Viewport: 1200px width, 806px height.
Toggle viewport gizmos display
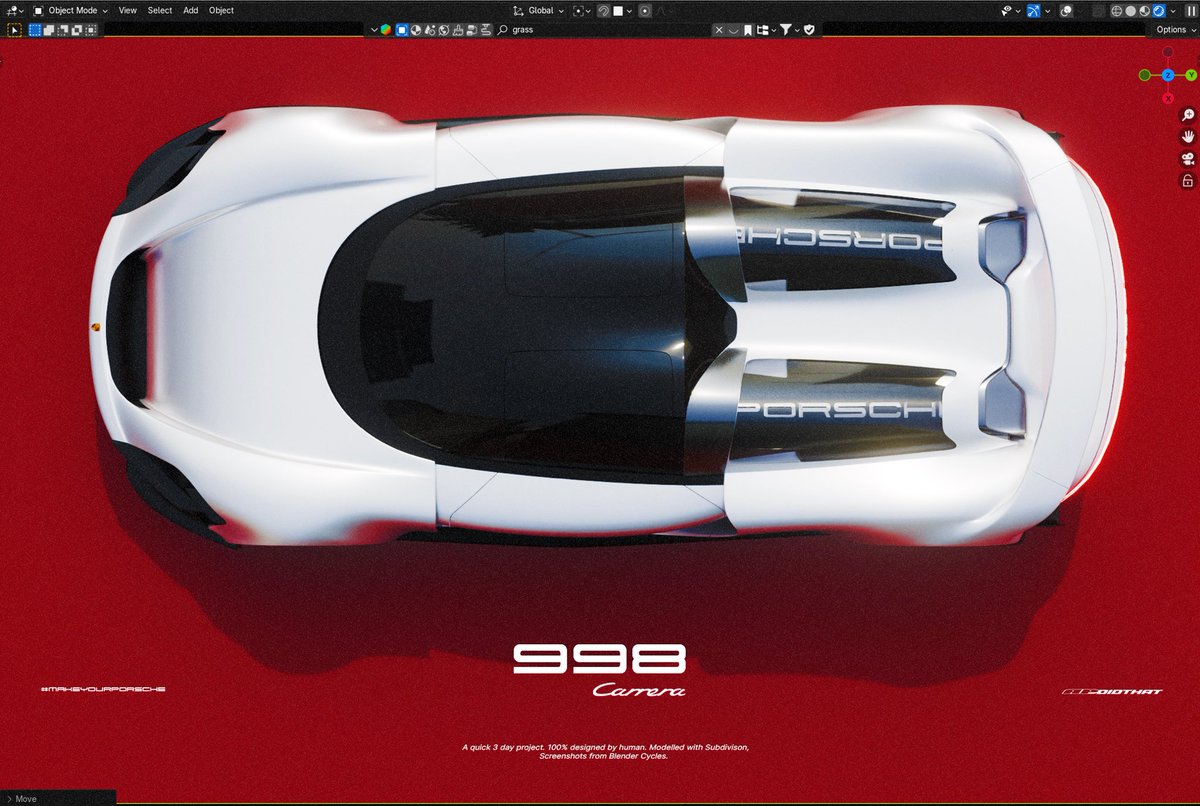point(1033,11)
